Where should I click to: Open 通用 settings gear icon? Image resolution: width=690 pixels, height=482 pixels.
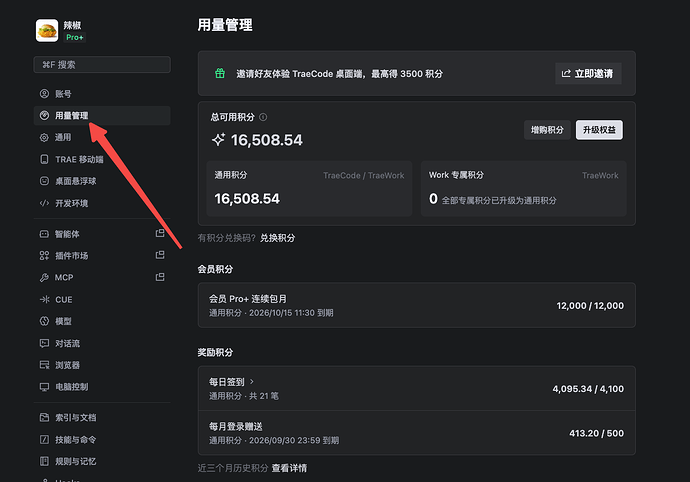coord(44,137)
